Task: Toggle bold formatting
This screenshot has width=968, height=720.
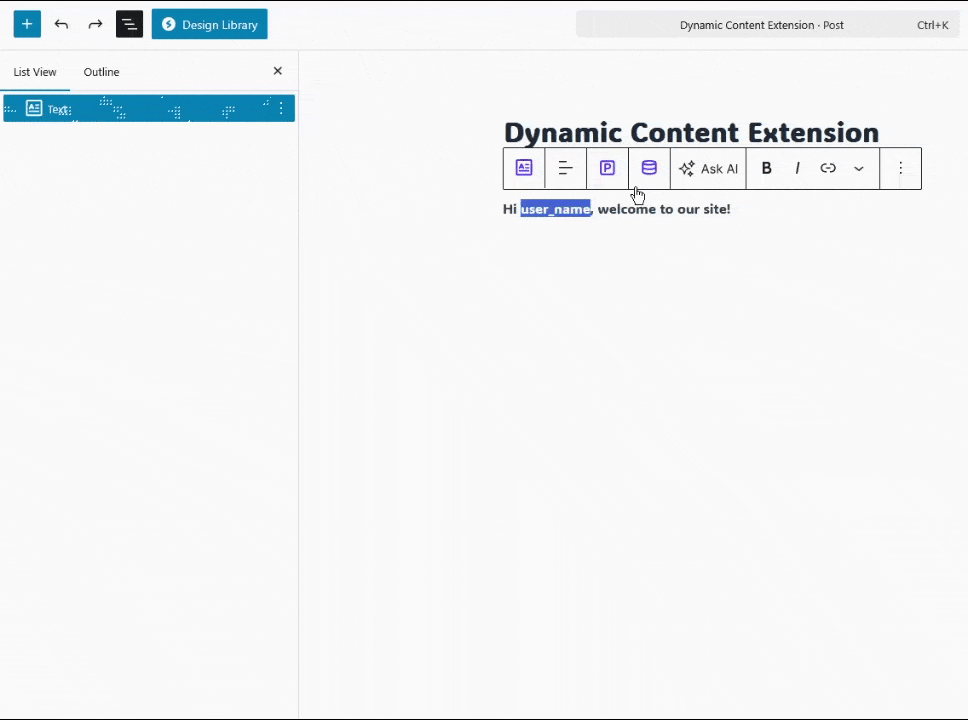Action: [767, 168]
